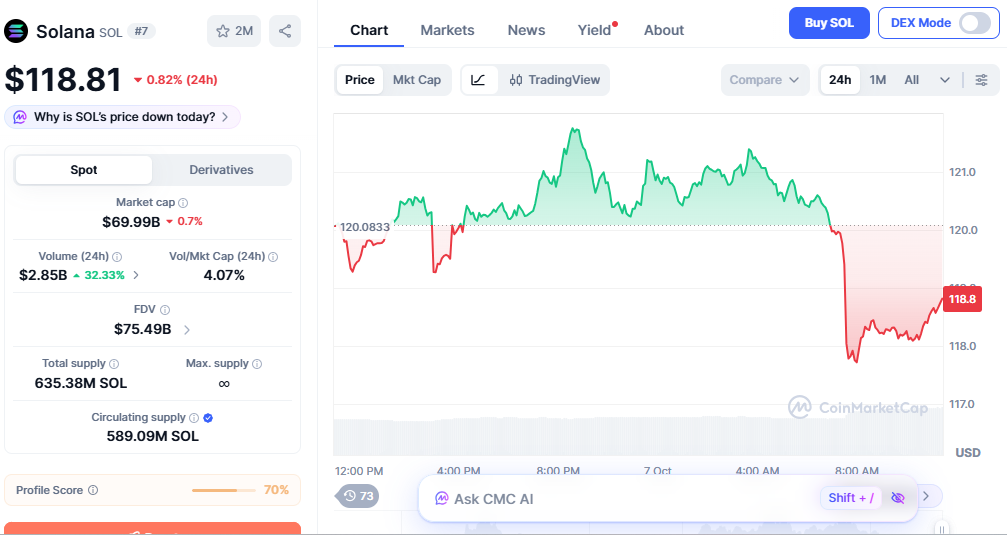This screenshot has height=535, width=1007.
Task: Click the 4.07% Vol/Mkt Cap value
Action: 224,276
